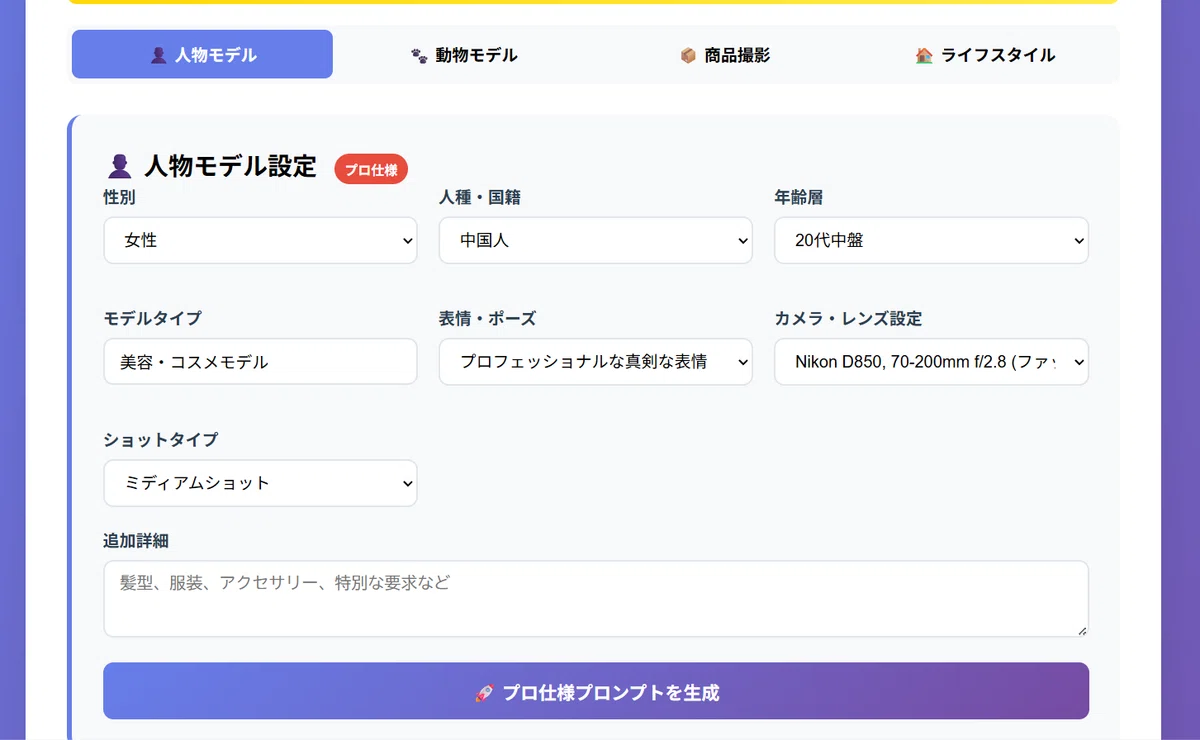Click the カメラ・レンズ設定 label
Viewport: 1200px width, 740px height.
tap(848, 319)
